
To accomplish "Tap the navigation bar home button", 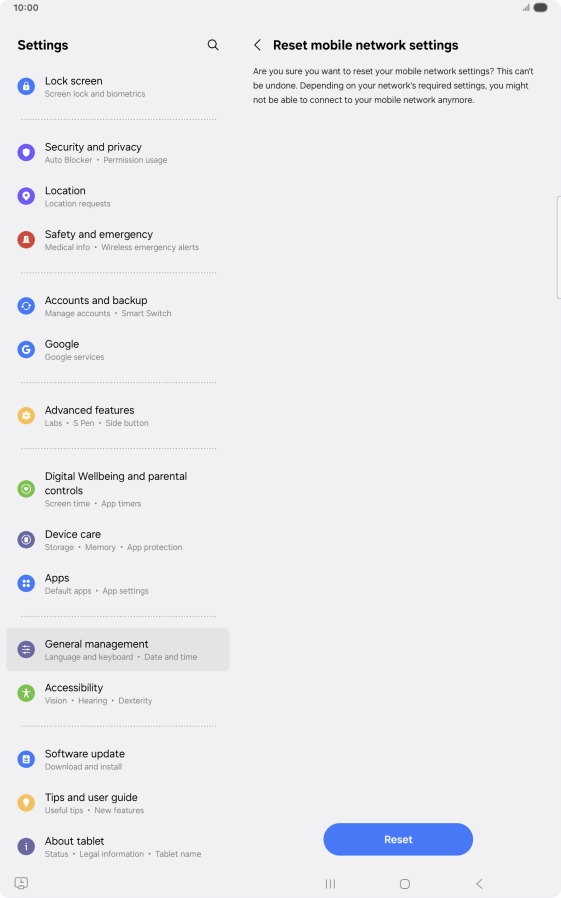I will [x=405, y=884].
